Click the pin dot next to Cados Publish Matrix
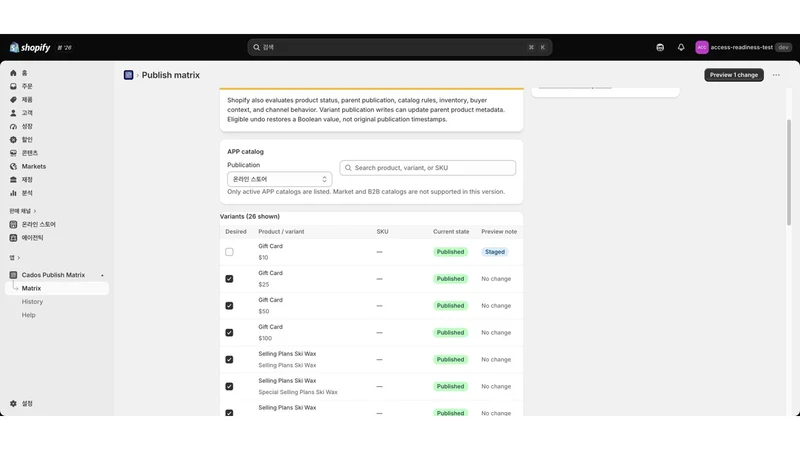The image size is (800, 450). point(102,276)
